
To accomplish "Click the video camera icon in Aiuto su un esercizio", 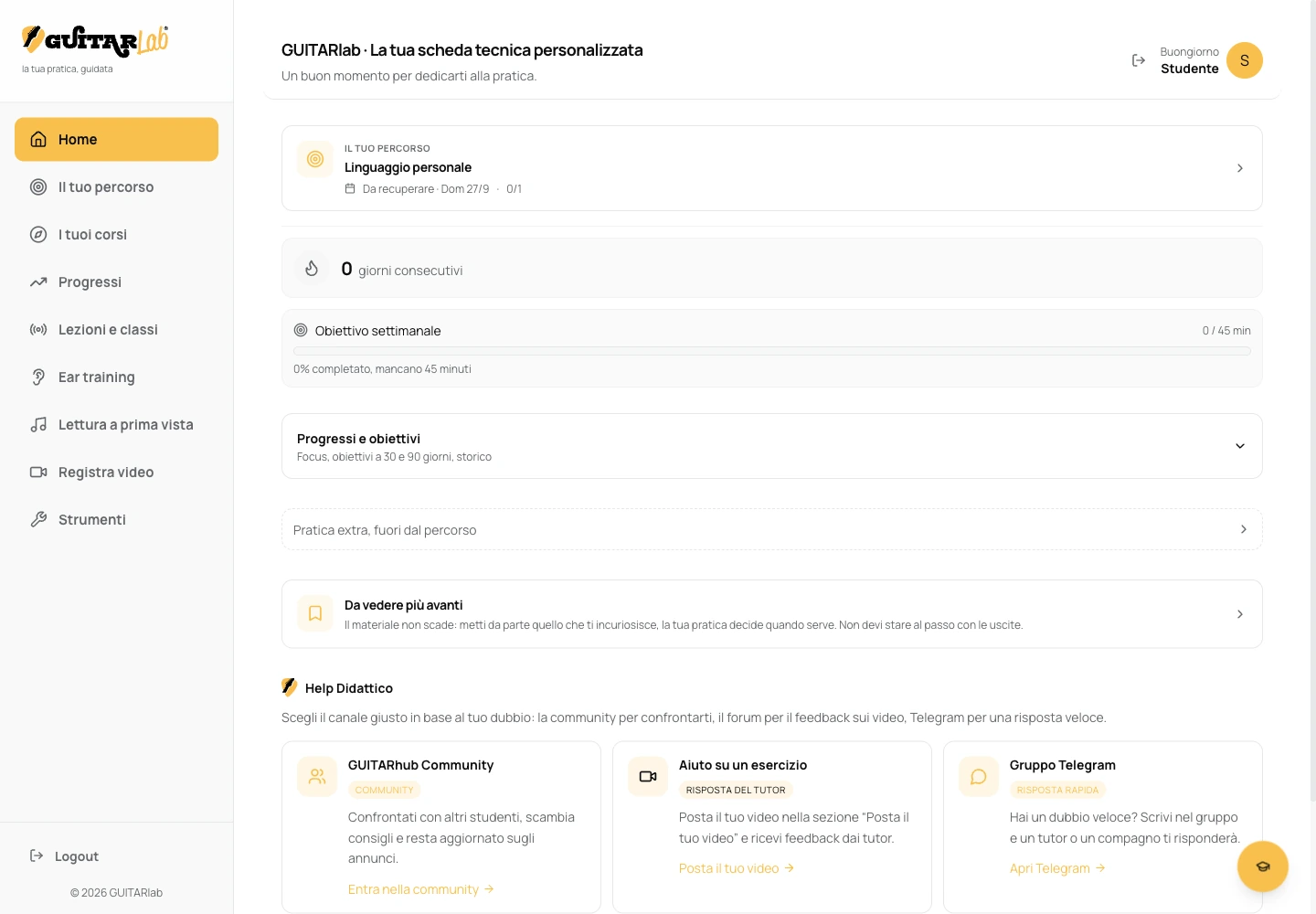I will (x=648, y=777).
